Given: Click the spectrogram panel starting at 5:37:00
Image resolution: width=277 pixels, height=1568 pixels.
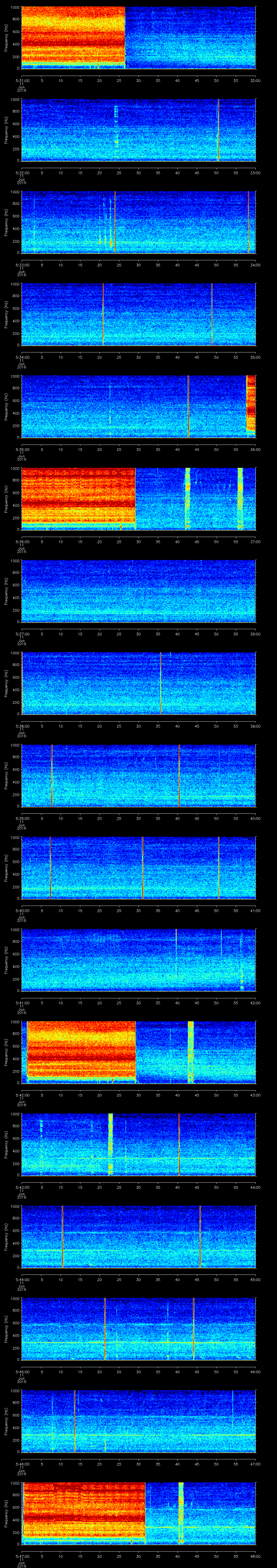Looking at the screenshot, I should [x=138, y=591].
